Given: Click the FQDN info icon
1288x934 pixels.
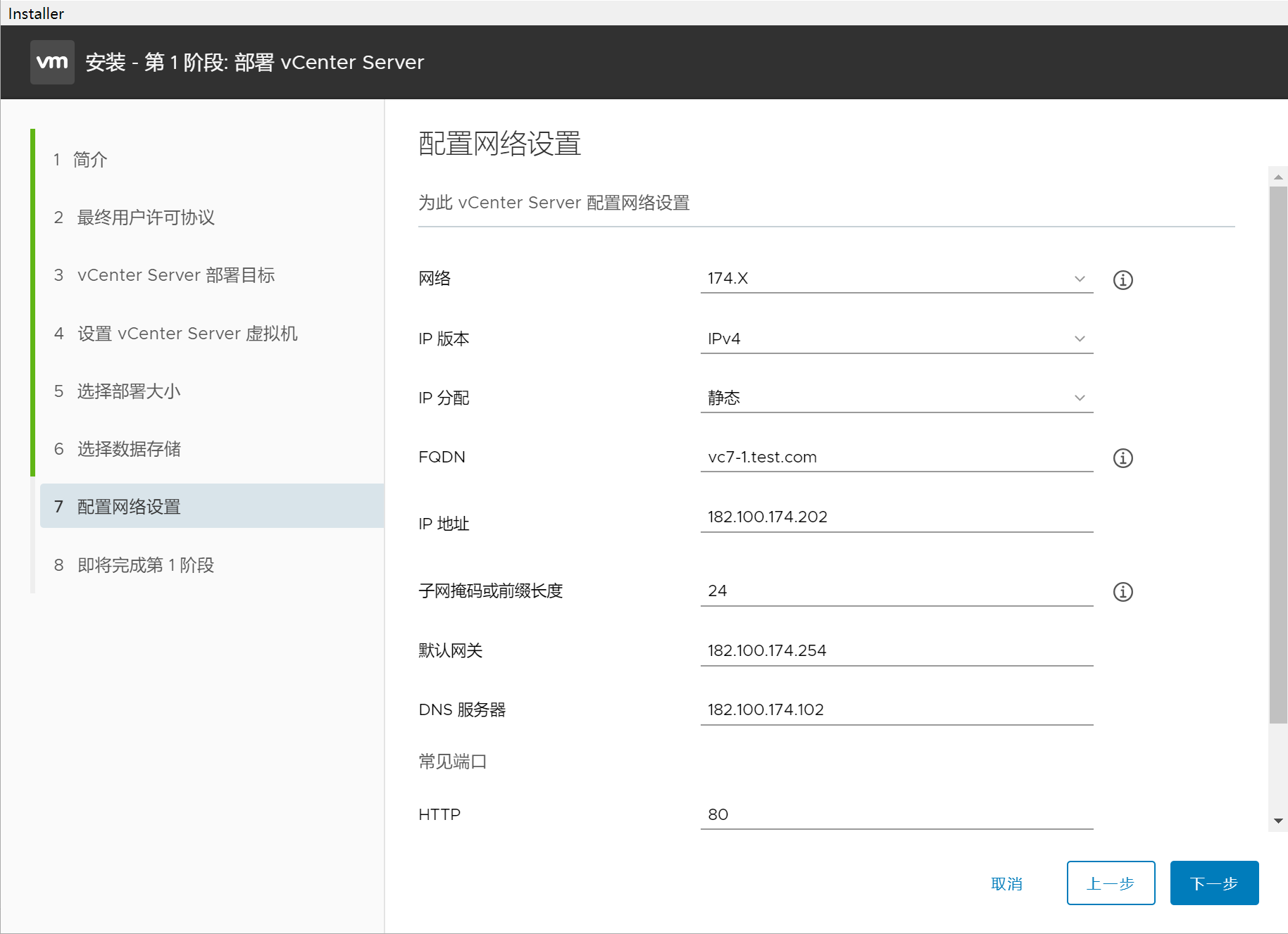Looking at the screenshot, I should (1123, 458).
